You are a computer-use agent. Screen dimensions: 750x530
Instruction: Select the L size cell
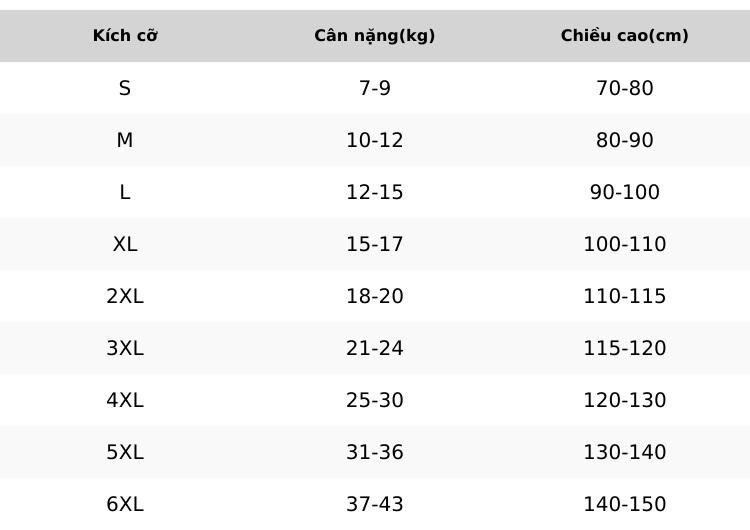tap(125, 192)
